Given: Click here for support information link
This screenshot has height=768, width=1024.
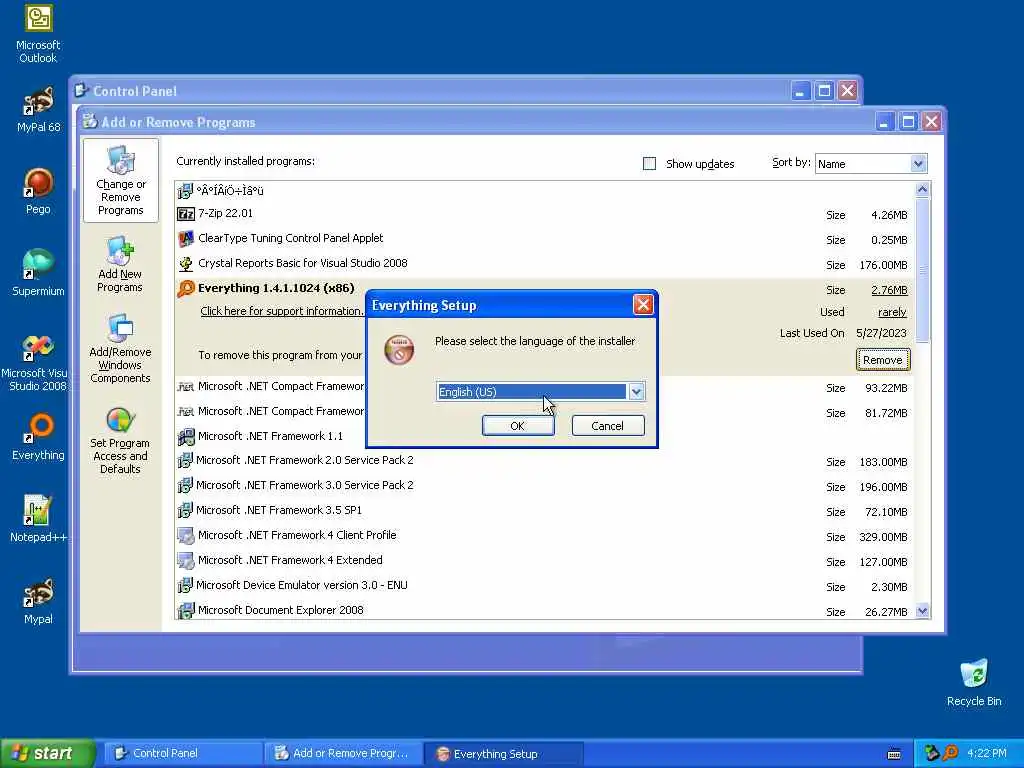Looking at the screenshot, I should coord(281,312).
